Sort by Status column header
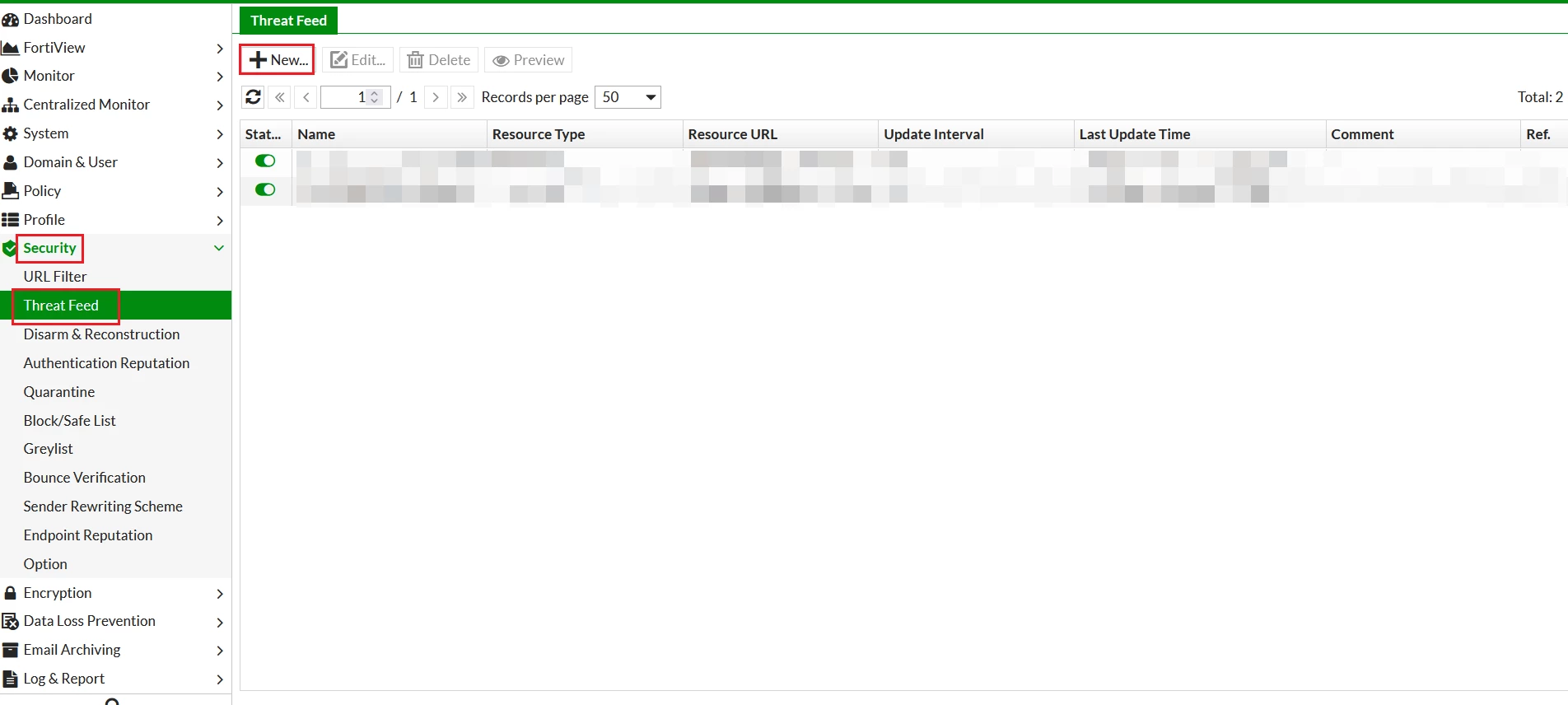This screenshot has width=1568, height=705. point(266,134)
